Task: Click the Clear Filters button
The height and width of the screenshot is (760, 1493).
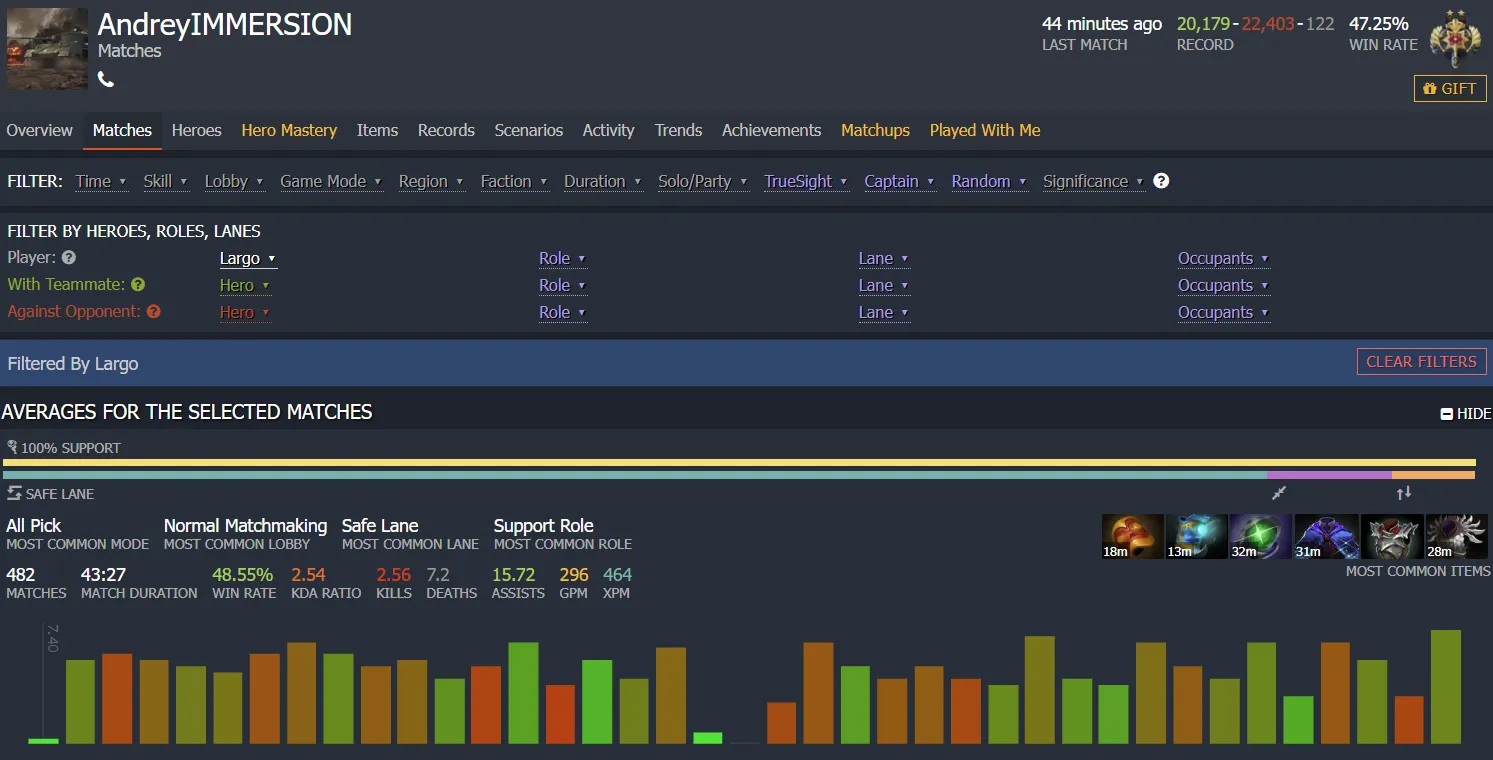Action: (x=1421, y=362)
